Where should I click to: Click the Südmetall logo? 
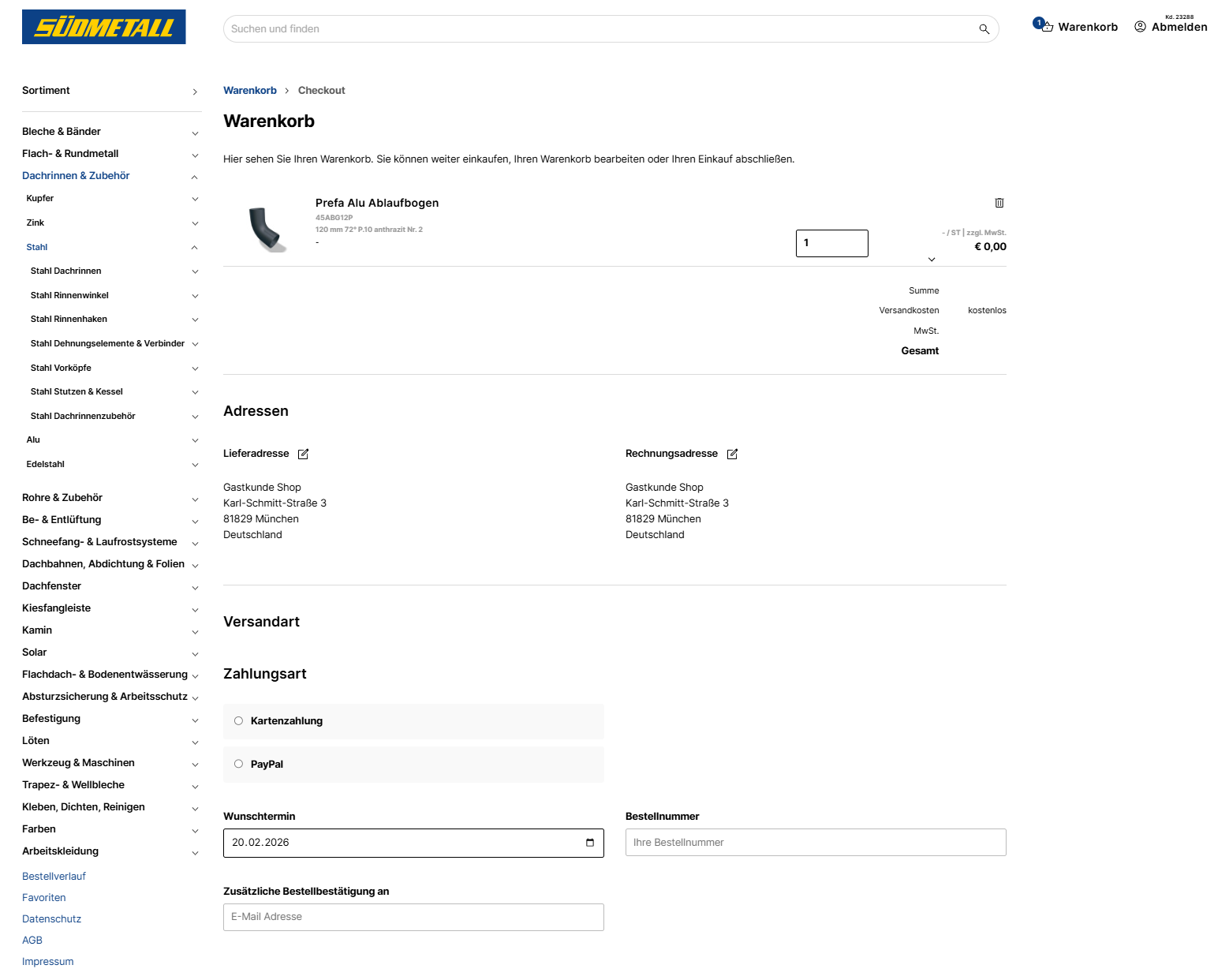tap(104, 27)
